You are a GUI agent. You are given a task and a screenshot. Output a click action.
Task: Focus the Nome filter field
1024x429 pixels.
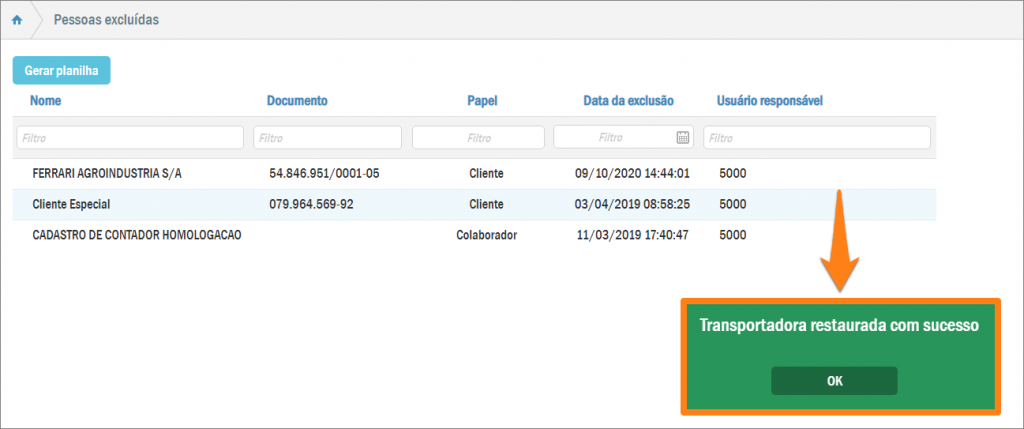(x=128, y=137)
